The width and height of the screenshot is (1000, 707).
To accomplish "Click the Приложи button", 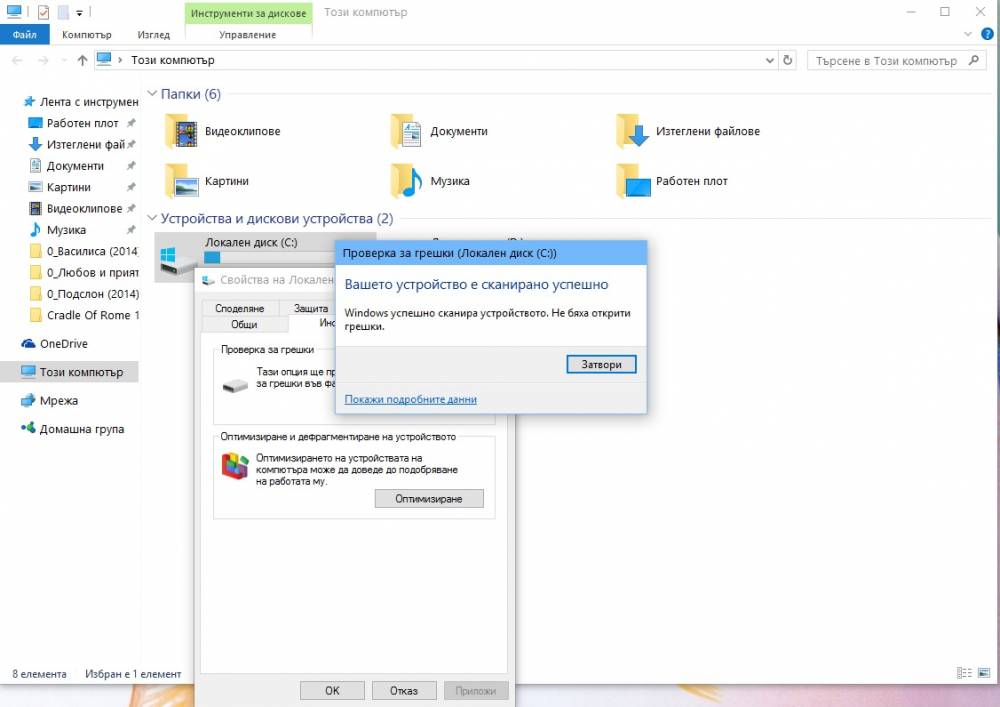I will click(x=476, y=690).
